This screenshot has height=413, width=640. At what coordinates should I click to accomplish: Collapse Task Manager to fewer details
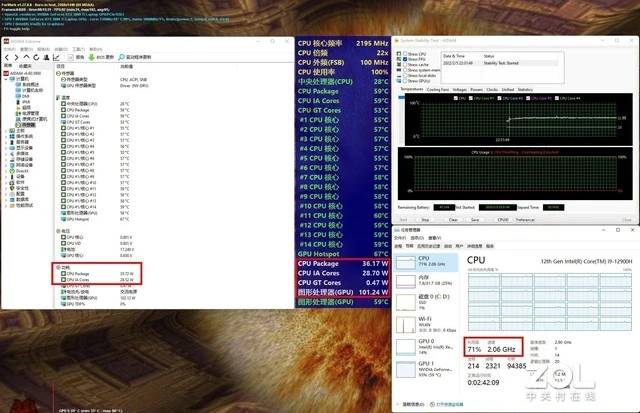click(x=409, y=404)
